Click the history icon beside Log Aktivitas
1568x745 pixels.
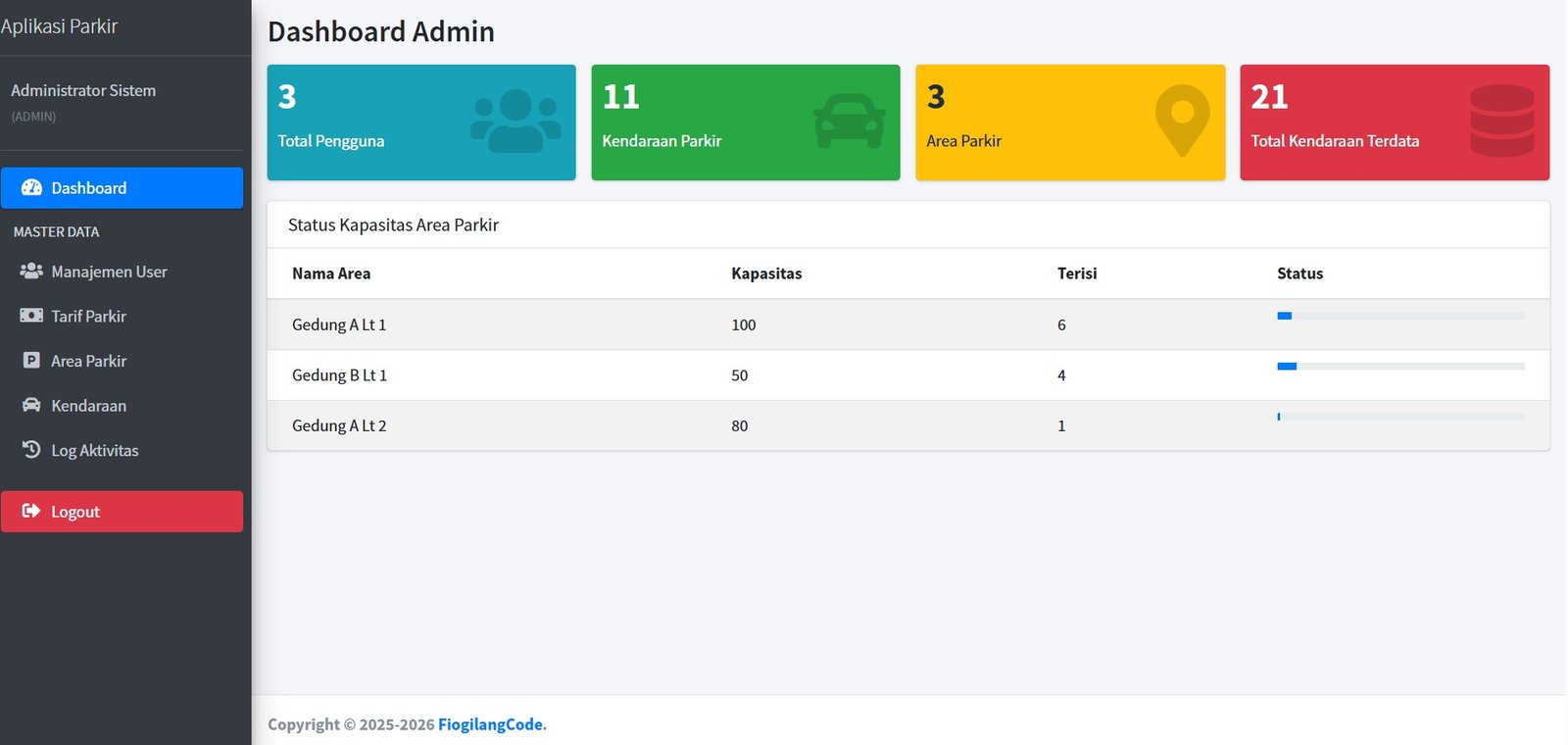point(31,450)
